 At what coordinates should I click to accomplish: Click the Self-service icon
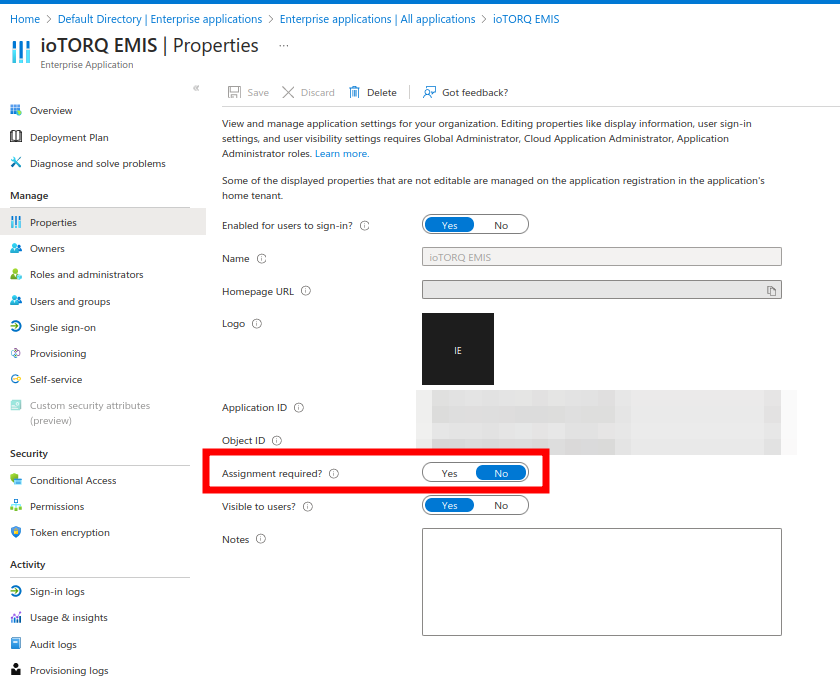click(16, 379)
